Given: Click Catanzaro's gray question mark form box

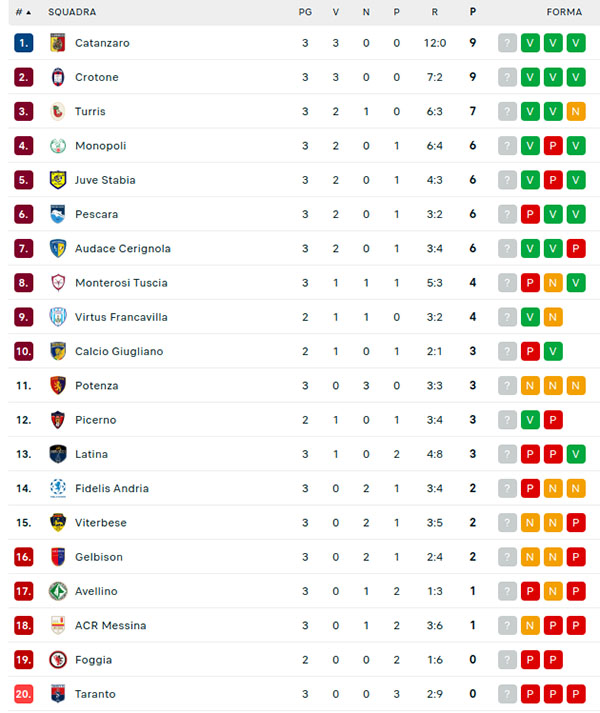Looking at the screenshot, I should (508, 43).
